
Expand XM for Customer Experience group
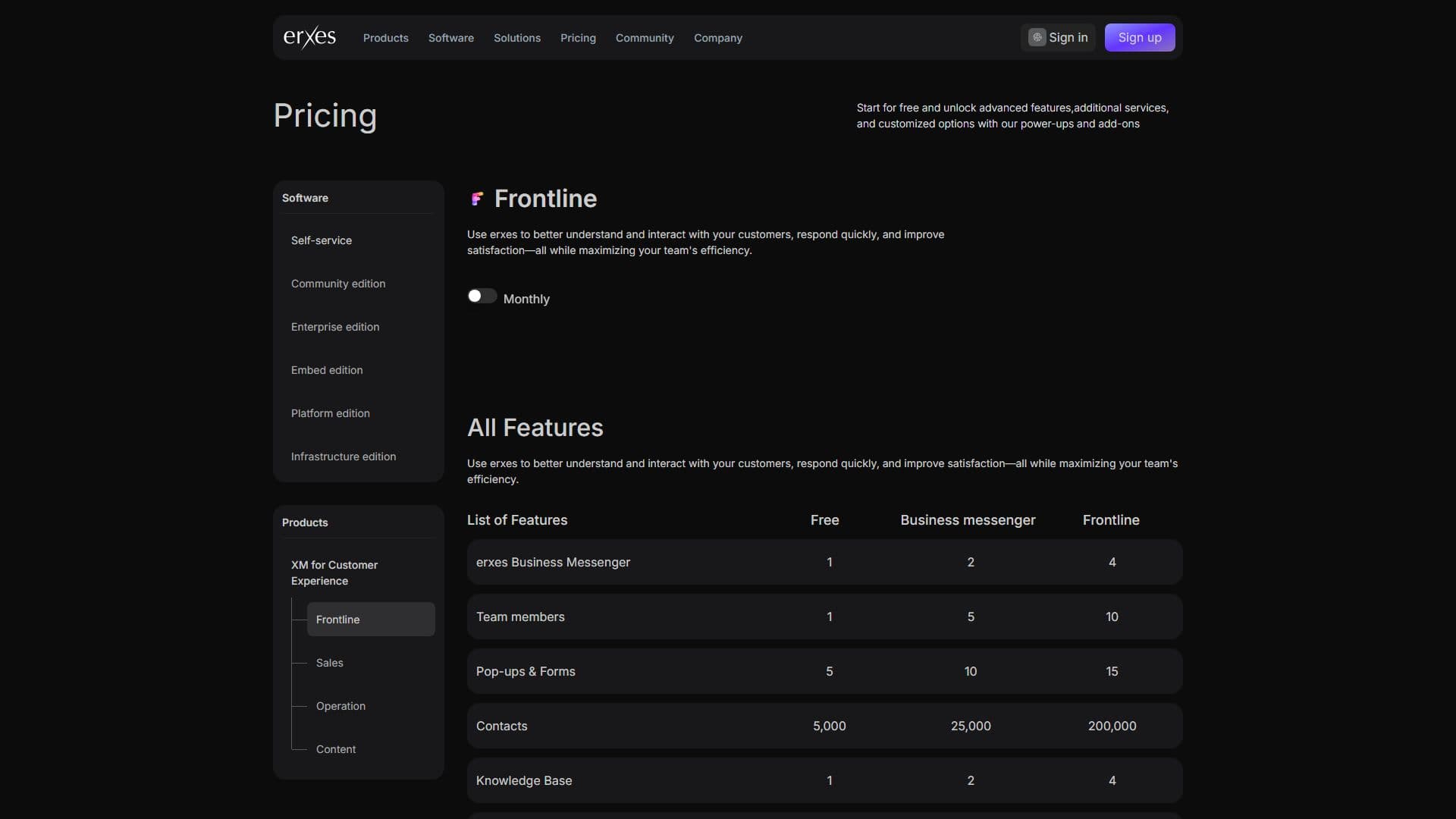pyautogui.click(x=358, y=573)
